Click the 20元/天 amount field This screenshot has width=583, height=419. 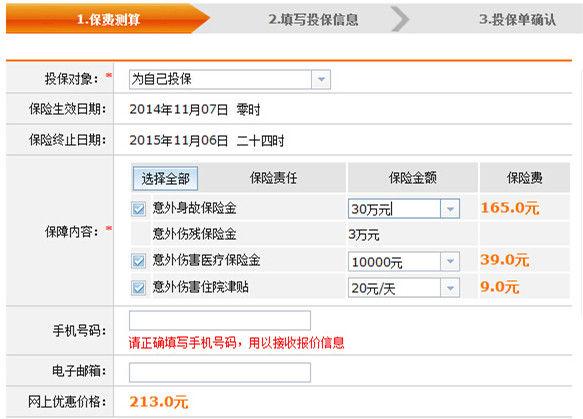point(404,288)
